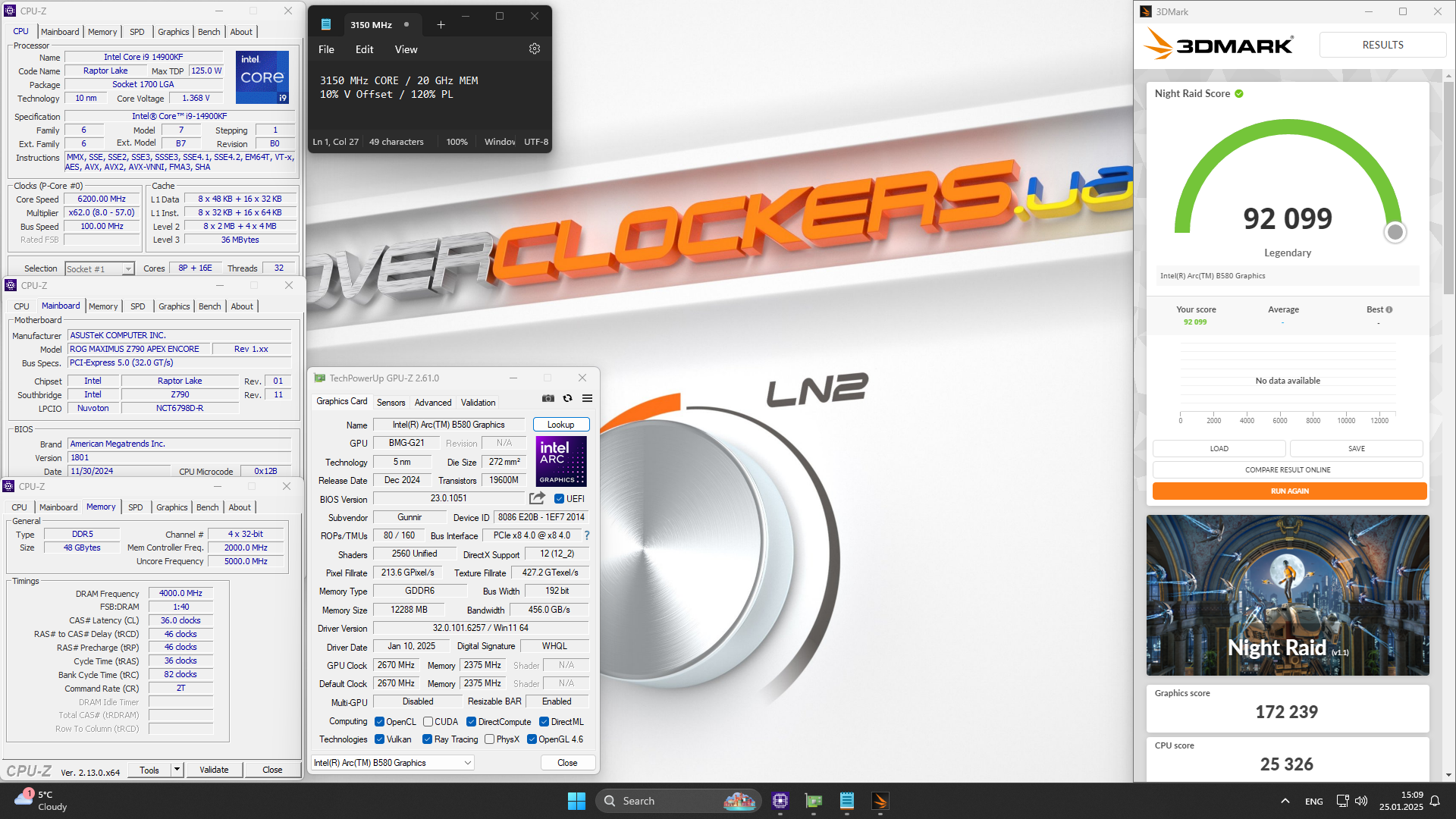The image size is (1456, 819).
Task: Open Windows Start menu
Action: point(576,801)
